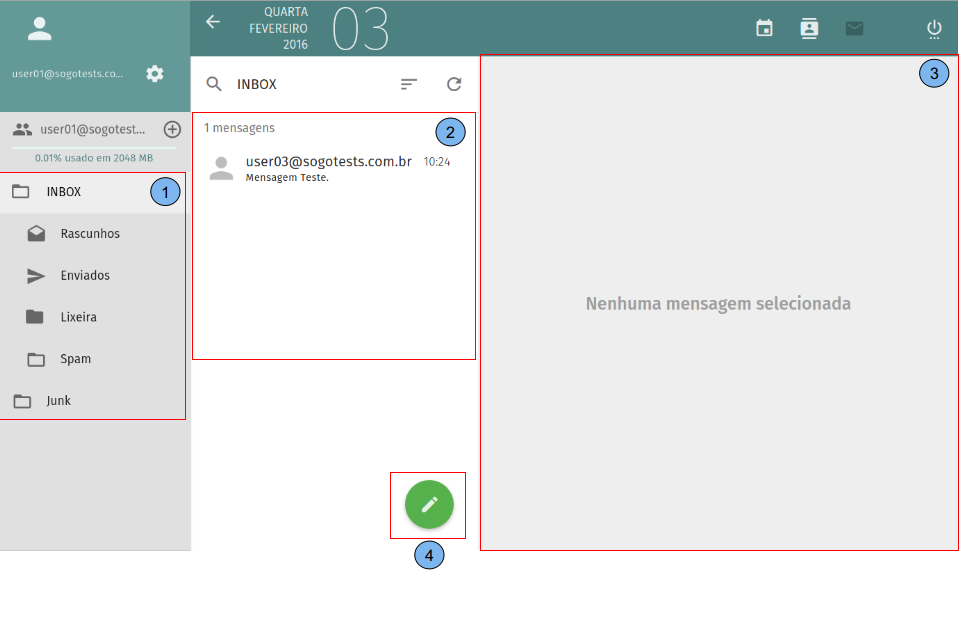Open the Lixeira trash folder
960x634 pixels.
tap(78, 318)
